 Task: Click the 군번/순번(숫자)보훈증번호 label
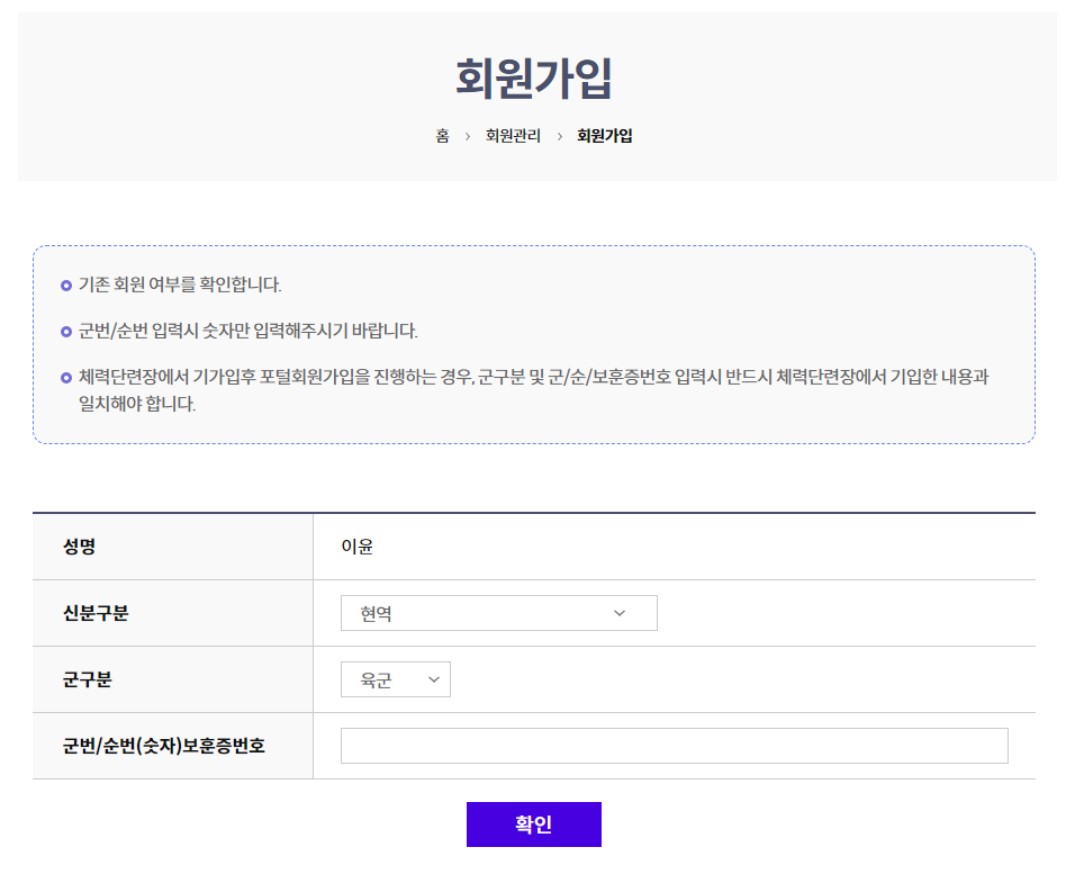point(164,746)
